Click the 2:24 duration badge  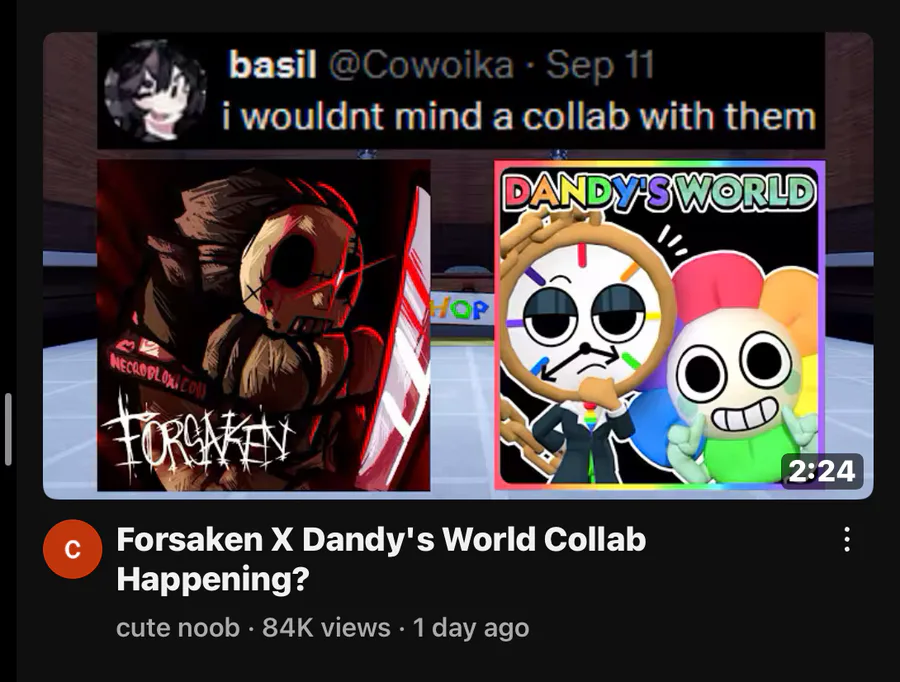(822, 471)
